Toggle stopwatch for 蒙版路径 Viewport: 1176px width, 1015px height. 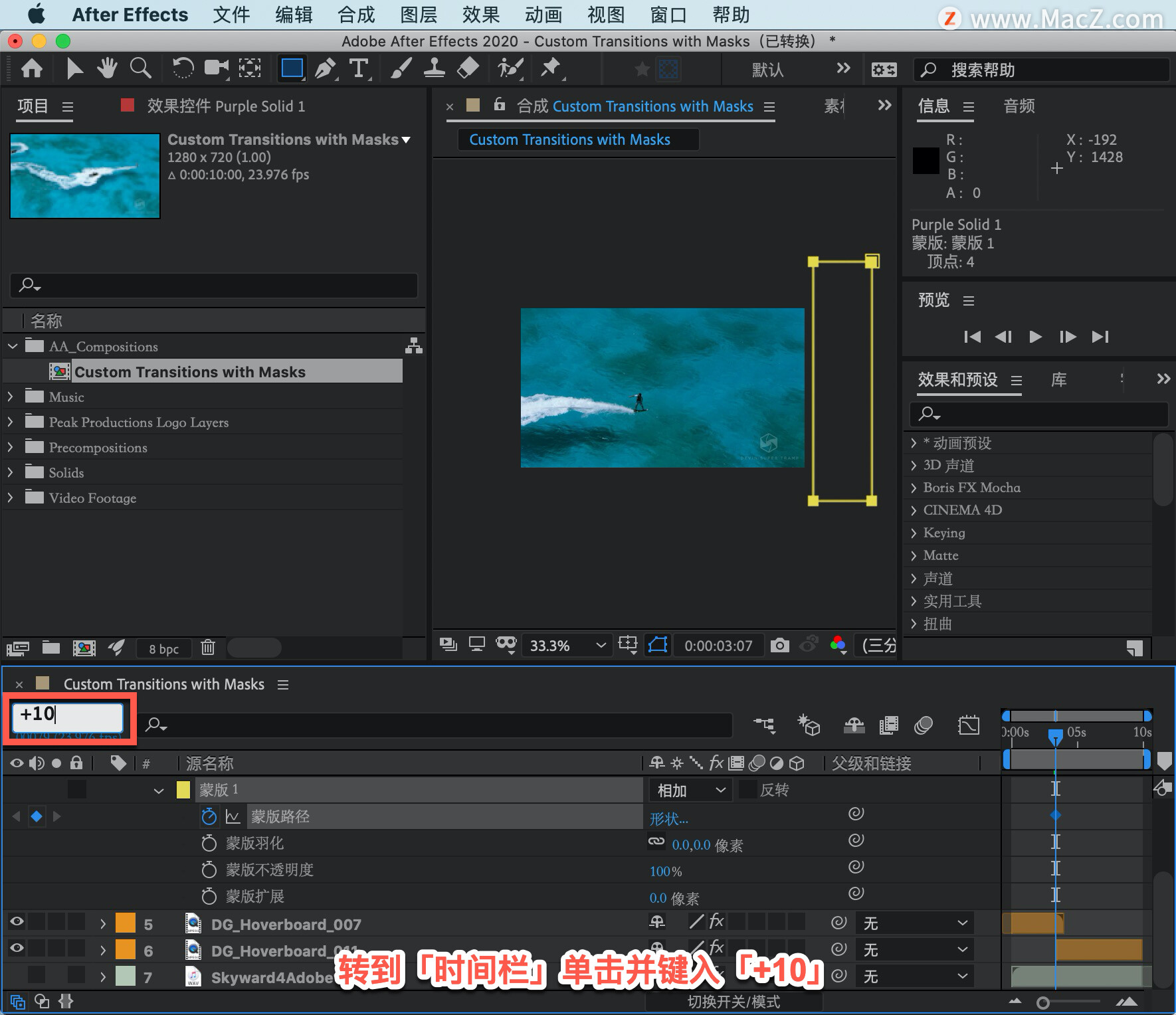[209, 816]
